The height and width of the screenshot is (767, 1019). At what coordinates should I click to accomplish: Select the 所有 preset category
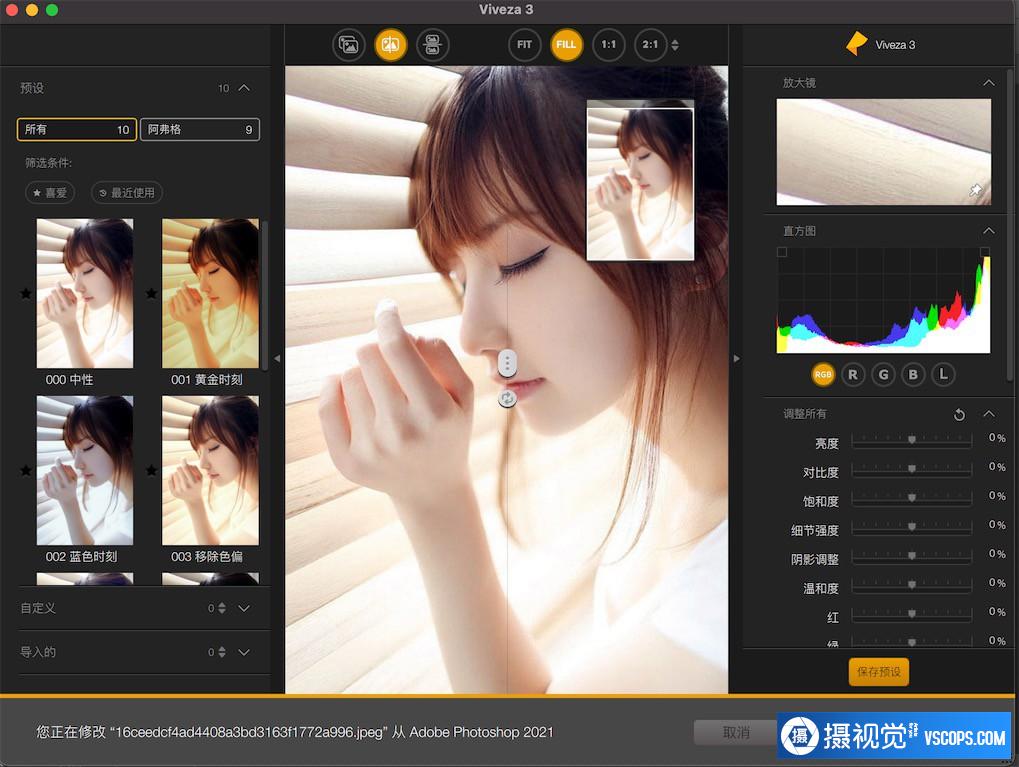click(77, 129)
